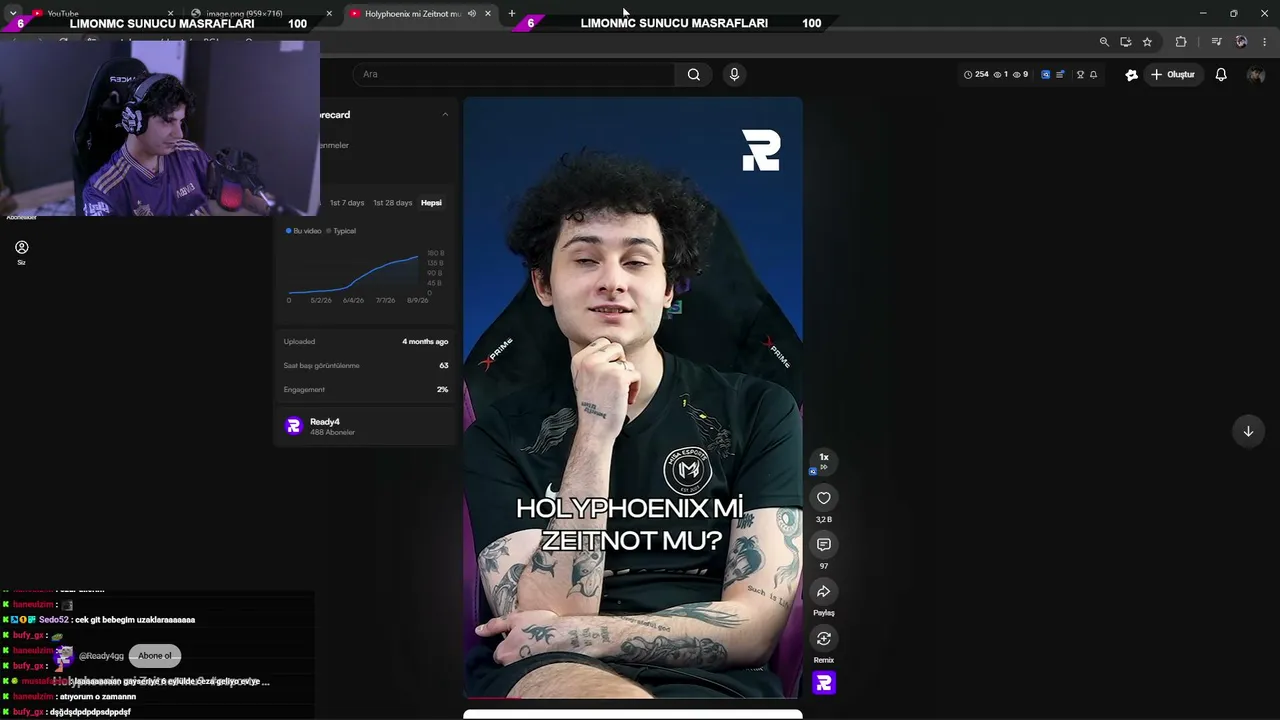Viewport: 1280px width, 720px height.
Task: Open a new browser tab
Action: click(512, 13)
